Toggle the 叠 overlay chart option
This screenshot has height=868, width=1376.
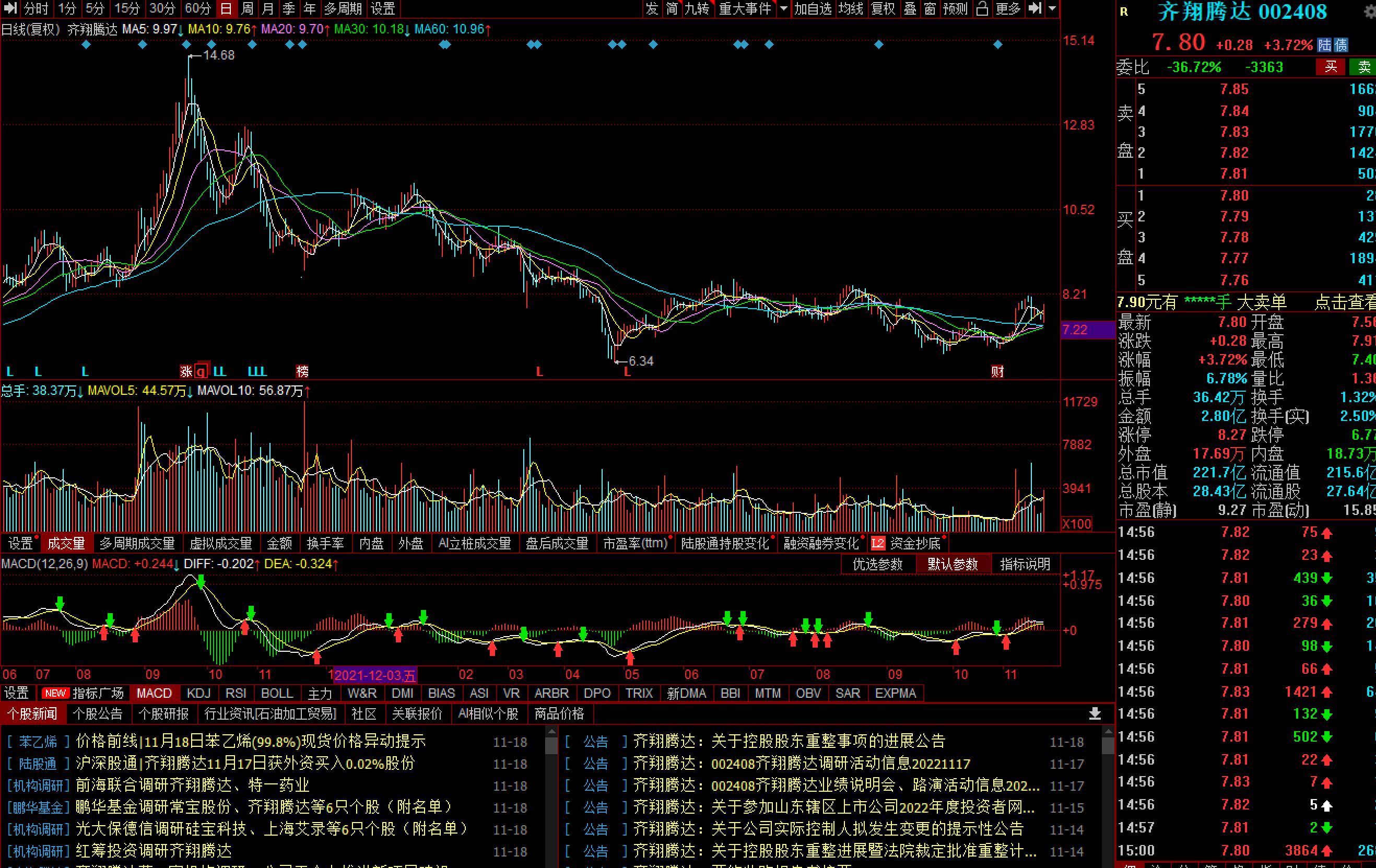point(910,8)
